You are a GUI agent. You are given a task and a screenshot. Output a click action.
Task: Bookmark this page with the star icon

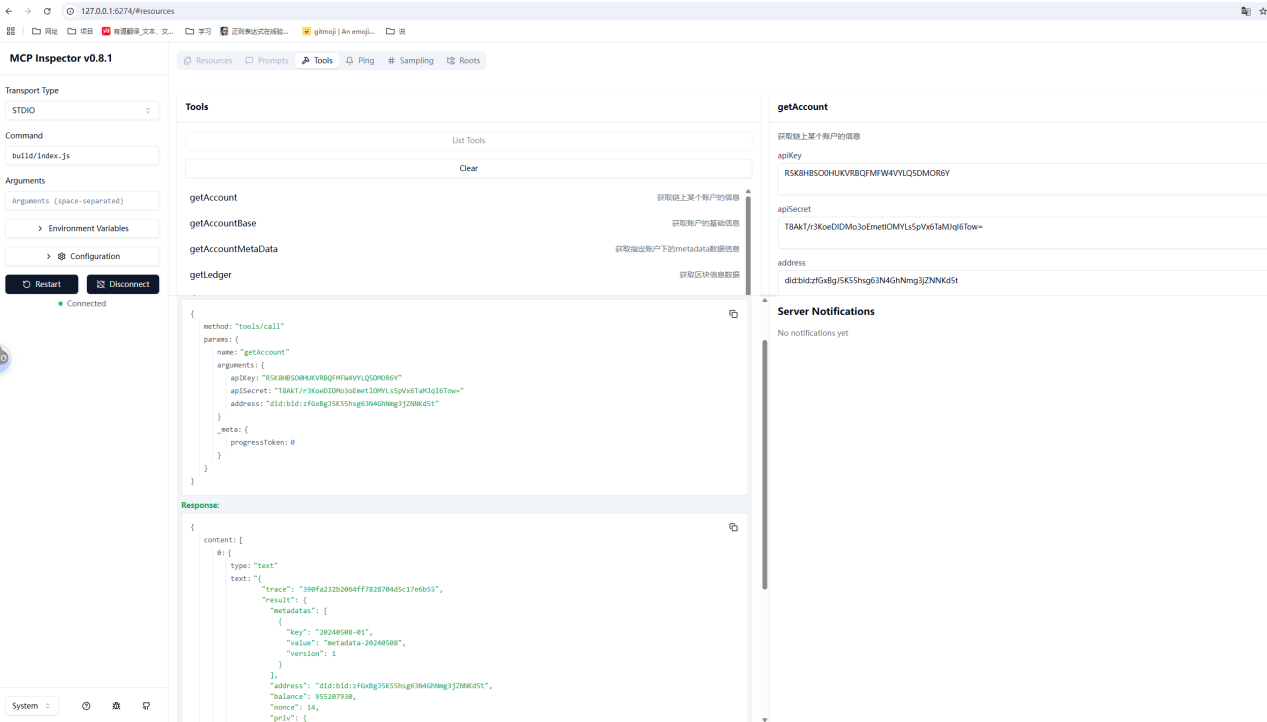pyautogui.click(x=1263, y=11)
